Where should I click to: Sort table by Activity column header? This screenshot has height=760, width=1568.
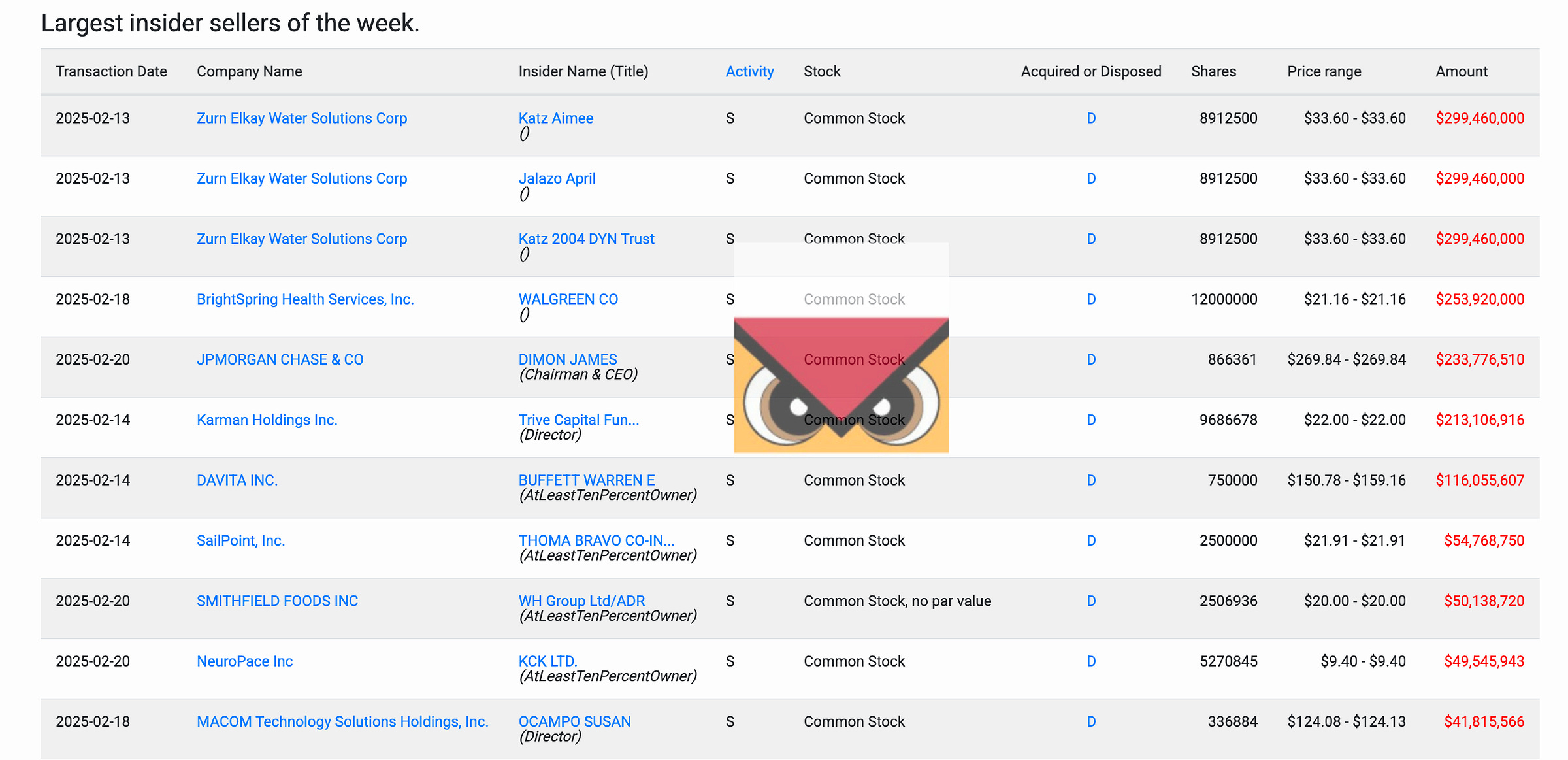(x=749, y=71)
